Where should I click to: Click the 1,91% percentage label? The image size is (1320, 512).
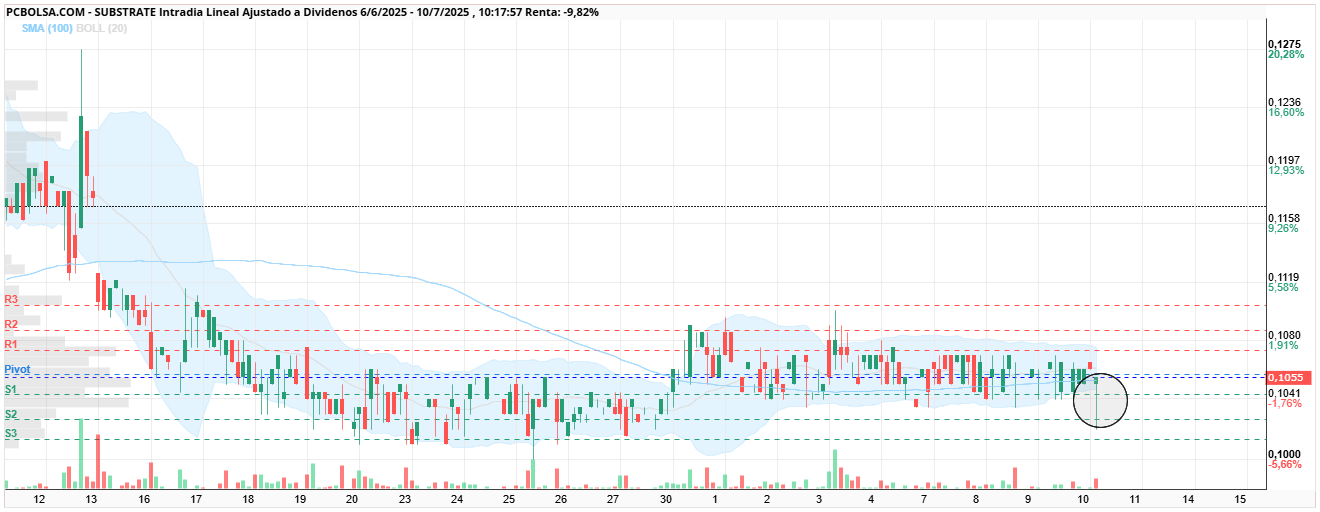1283,345
